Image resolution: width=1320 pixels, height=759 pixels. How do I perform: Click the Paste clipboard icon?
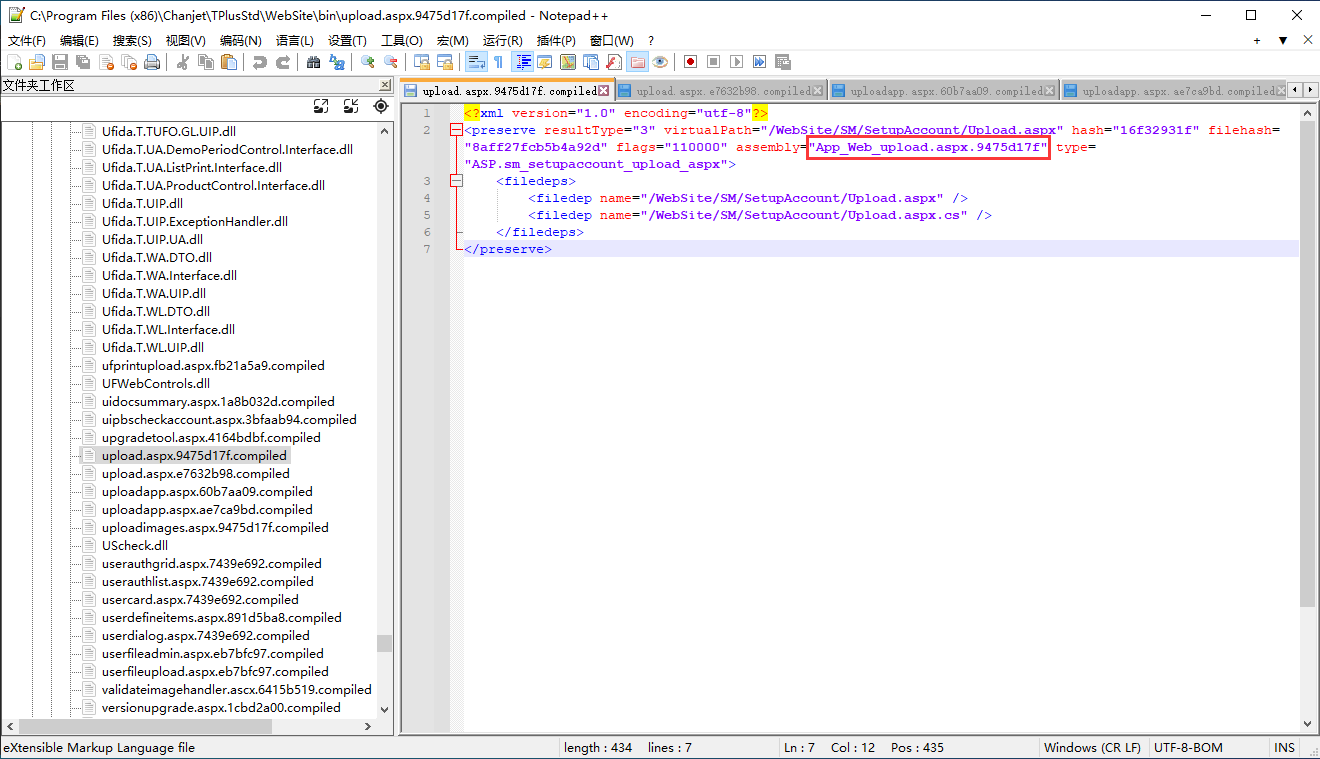click(229, 62)
